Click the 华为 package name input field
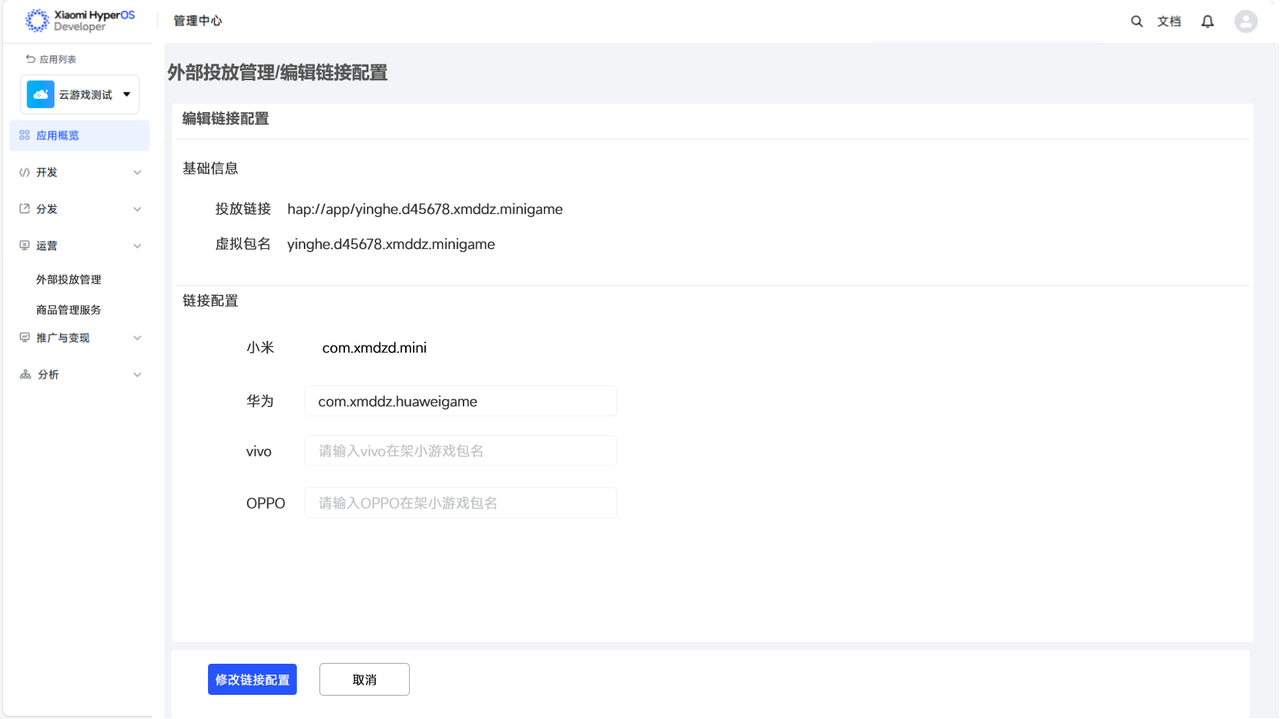 [460, 401]
